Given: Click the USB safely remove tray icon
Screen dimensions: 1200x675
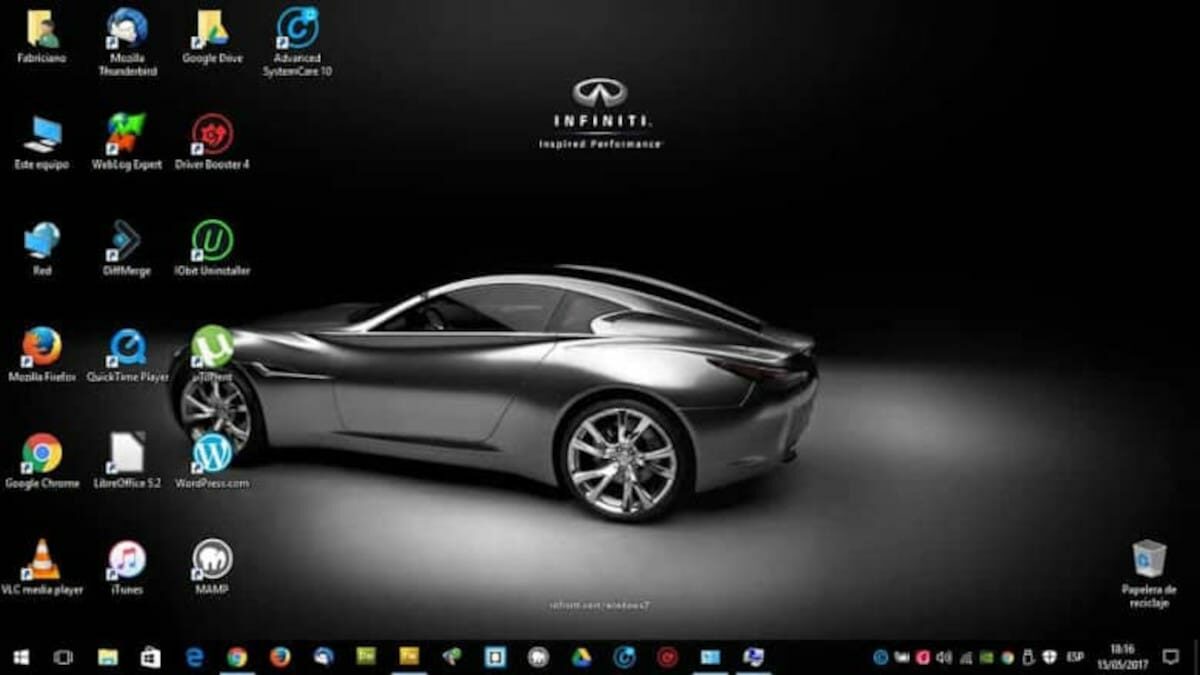Looking at the screenshot, I should [1028, 657].
